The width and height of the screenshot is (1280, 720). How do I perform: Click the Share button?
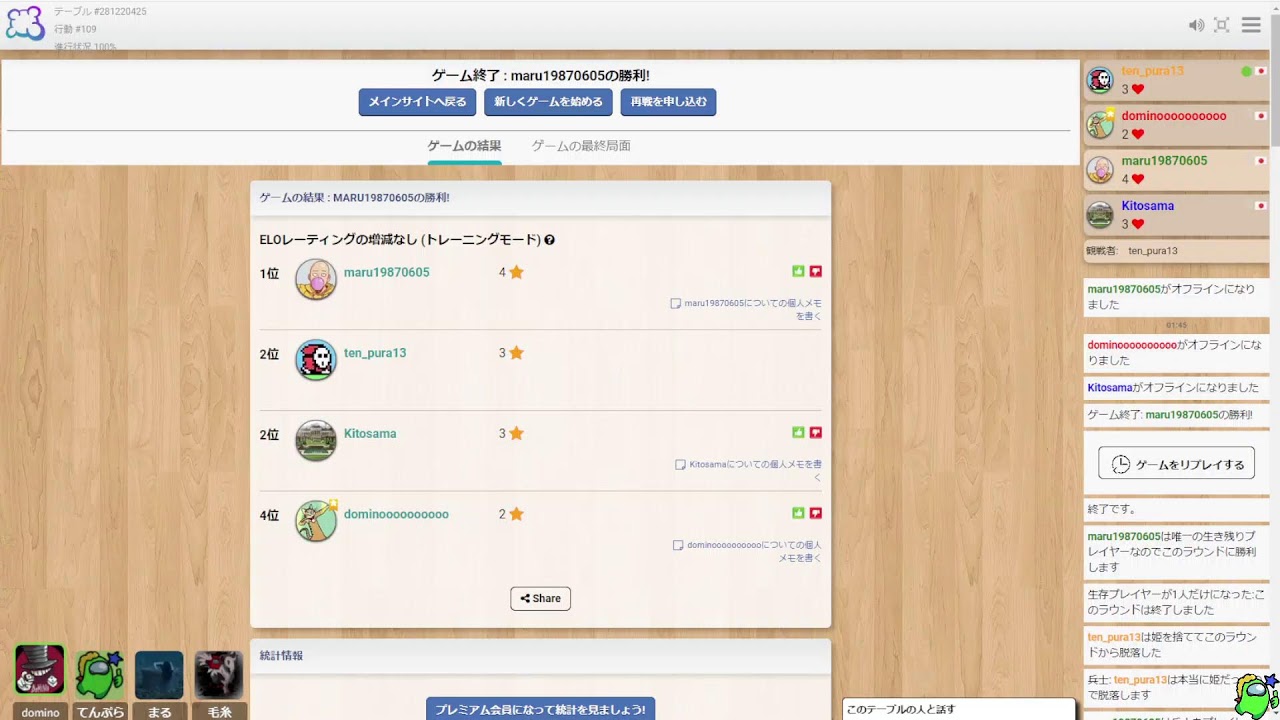tap(540, 598)
